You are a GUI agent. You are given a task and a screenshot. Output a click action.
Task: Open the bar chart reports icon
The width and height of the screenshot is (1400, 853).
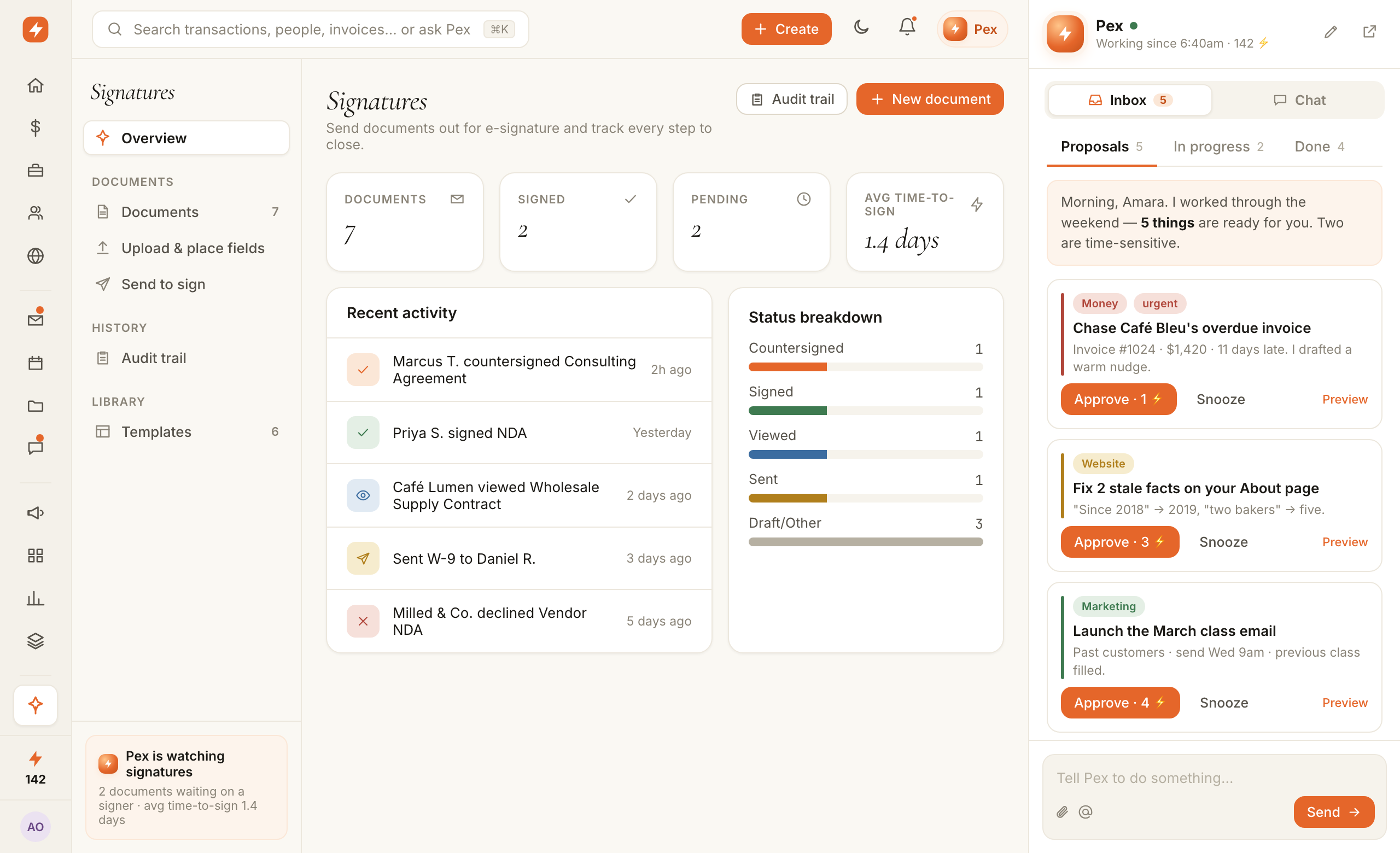pyautogui.click(x=35, y=598)
